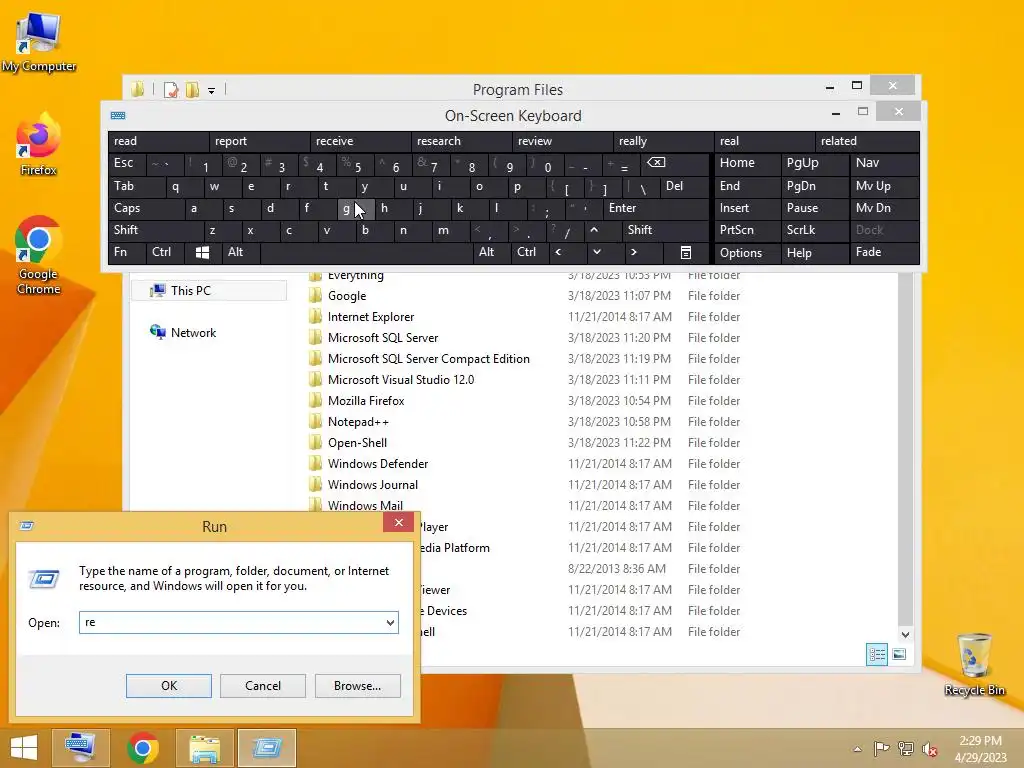Screen dimensions: 1024x768
Task: Toggle the ScrLk key
Action: click(x=814, y=231)
